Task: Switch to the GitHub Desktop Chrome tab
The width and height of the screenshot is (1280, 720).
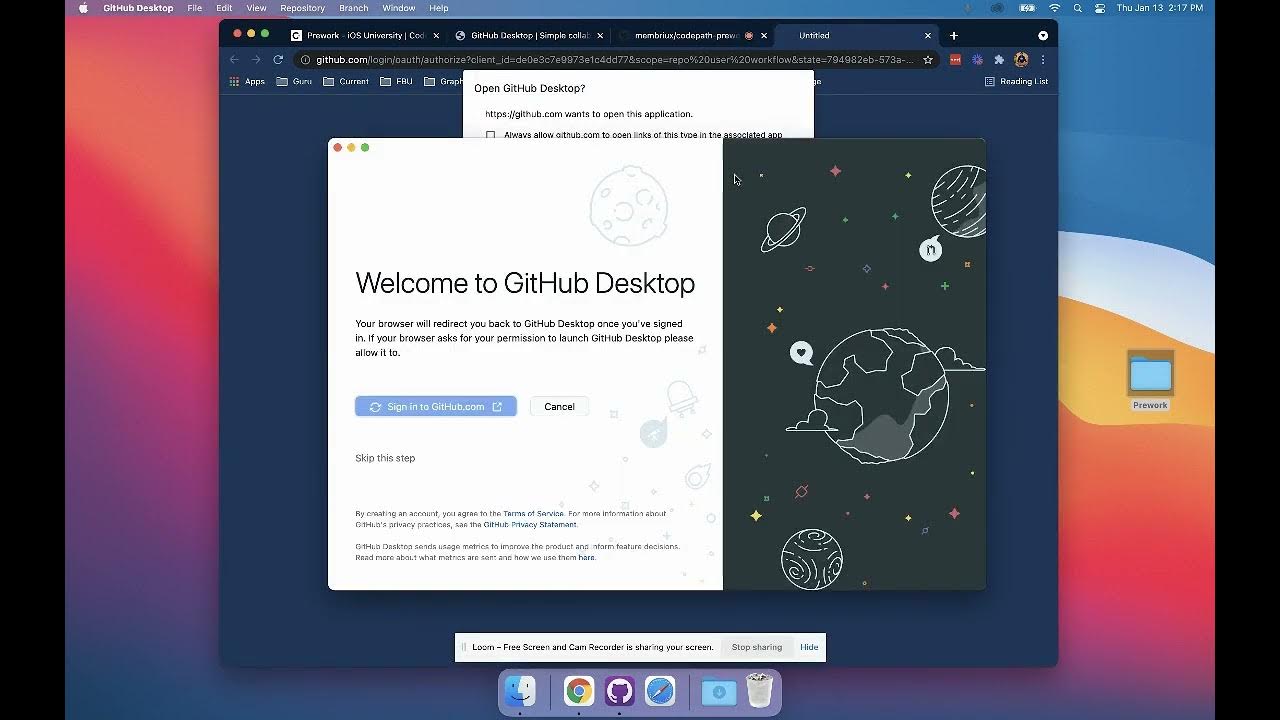Action: pos(529,35)
